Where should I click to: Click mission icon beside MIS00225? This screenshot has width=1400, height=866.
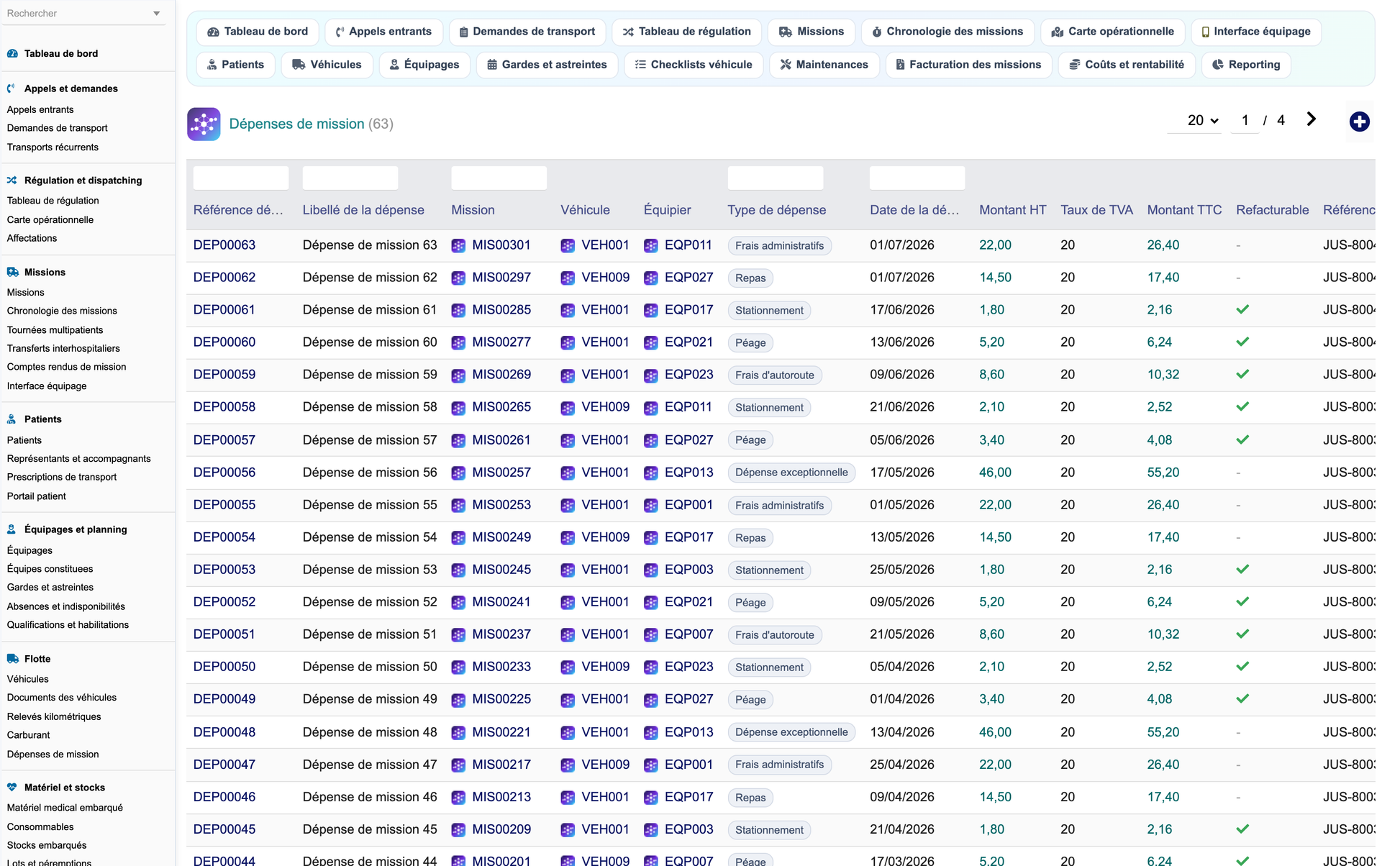(x=458, y=699)
